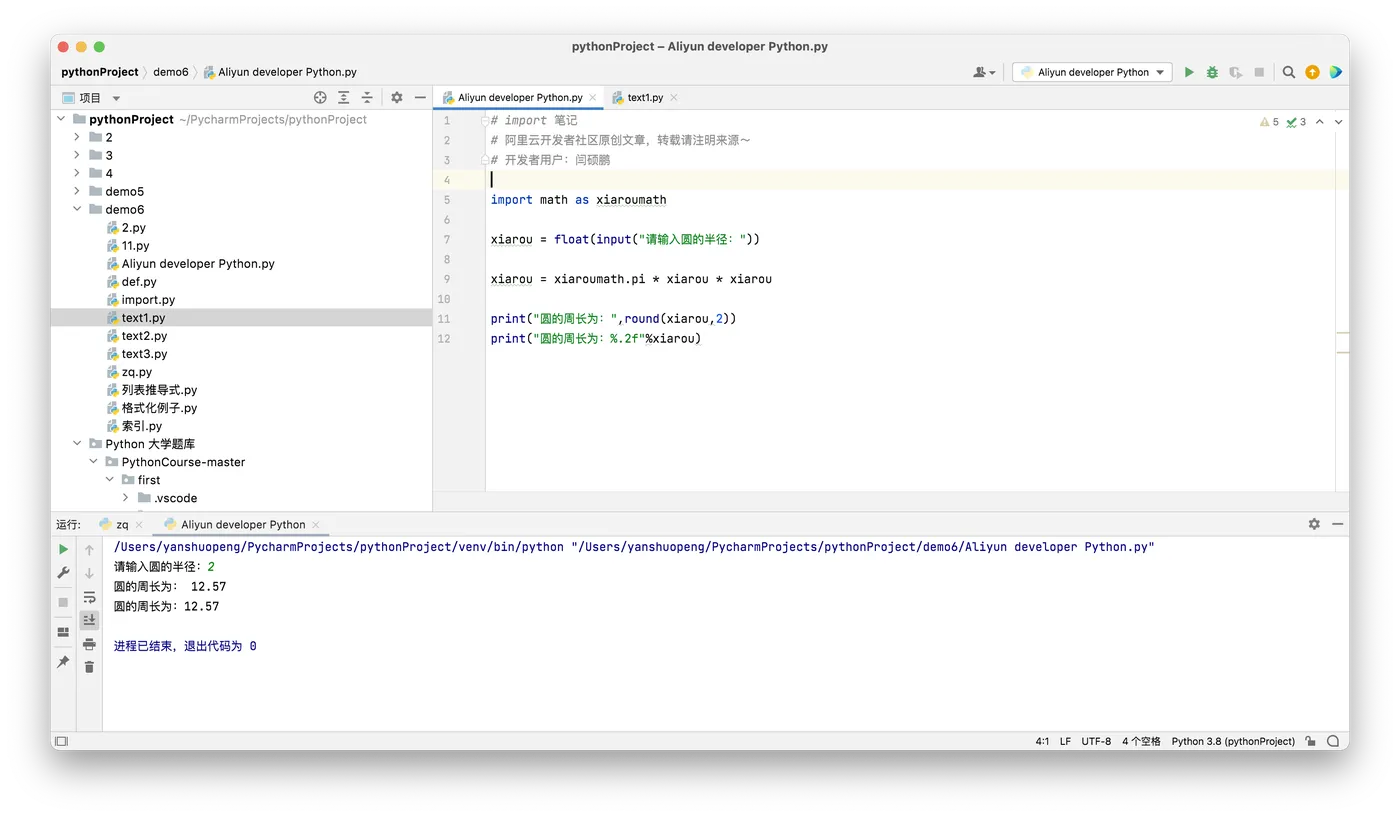Open run panel settings gear
The image size is (1400, 817).
click(1314, 524)
